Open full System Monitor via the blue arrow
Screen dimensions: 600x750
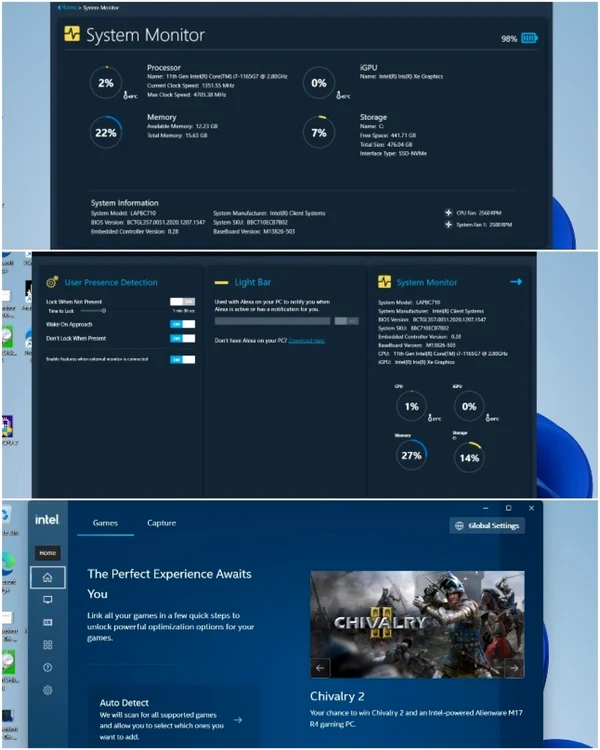(x=516, y=282)
